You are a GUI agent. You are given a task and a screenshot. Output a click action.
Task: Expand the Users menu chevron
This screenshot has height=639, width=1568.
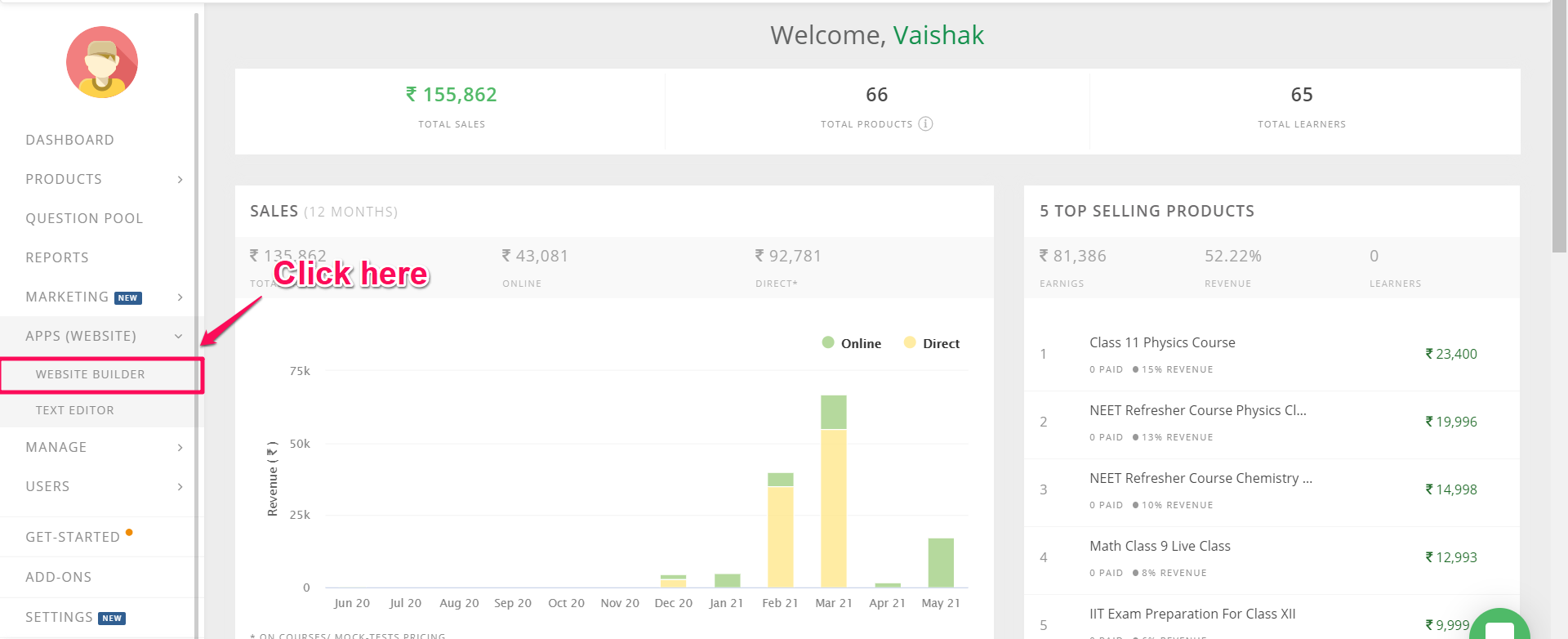click(180, 487)
